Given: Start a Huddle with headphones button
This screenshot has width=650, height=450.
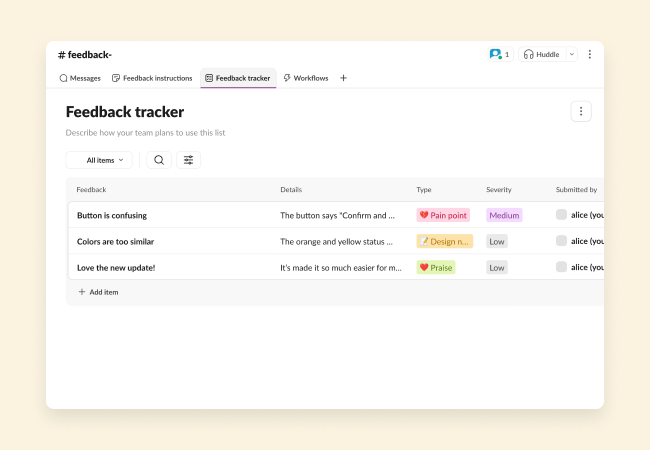Looking at the screenshot, I should (x=542, y=54).
